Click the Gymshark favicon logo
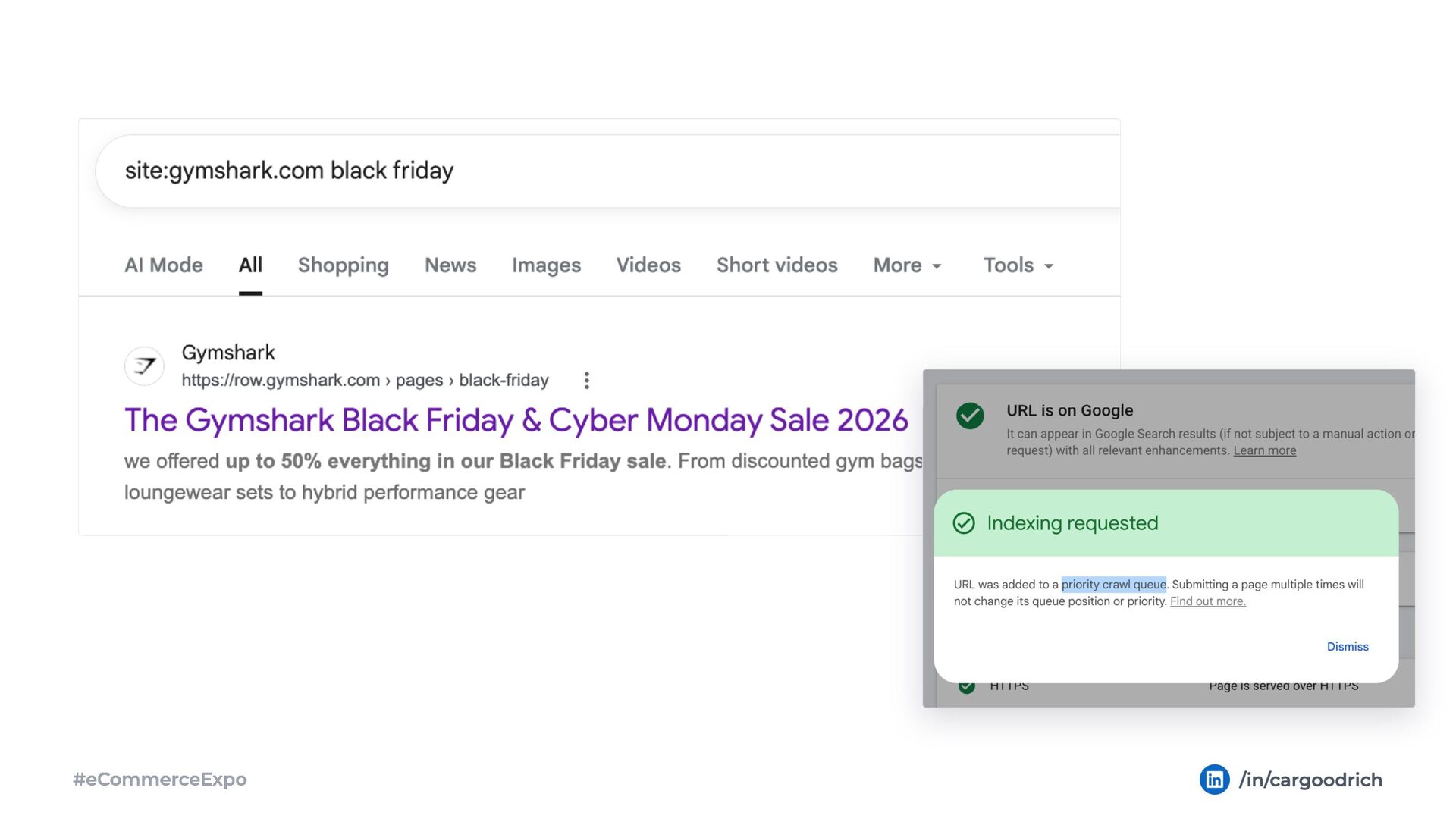 pos(144,366)
